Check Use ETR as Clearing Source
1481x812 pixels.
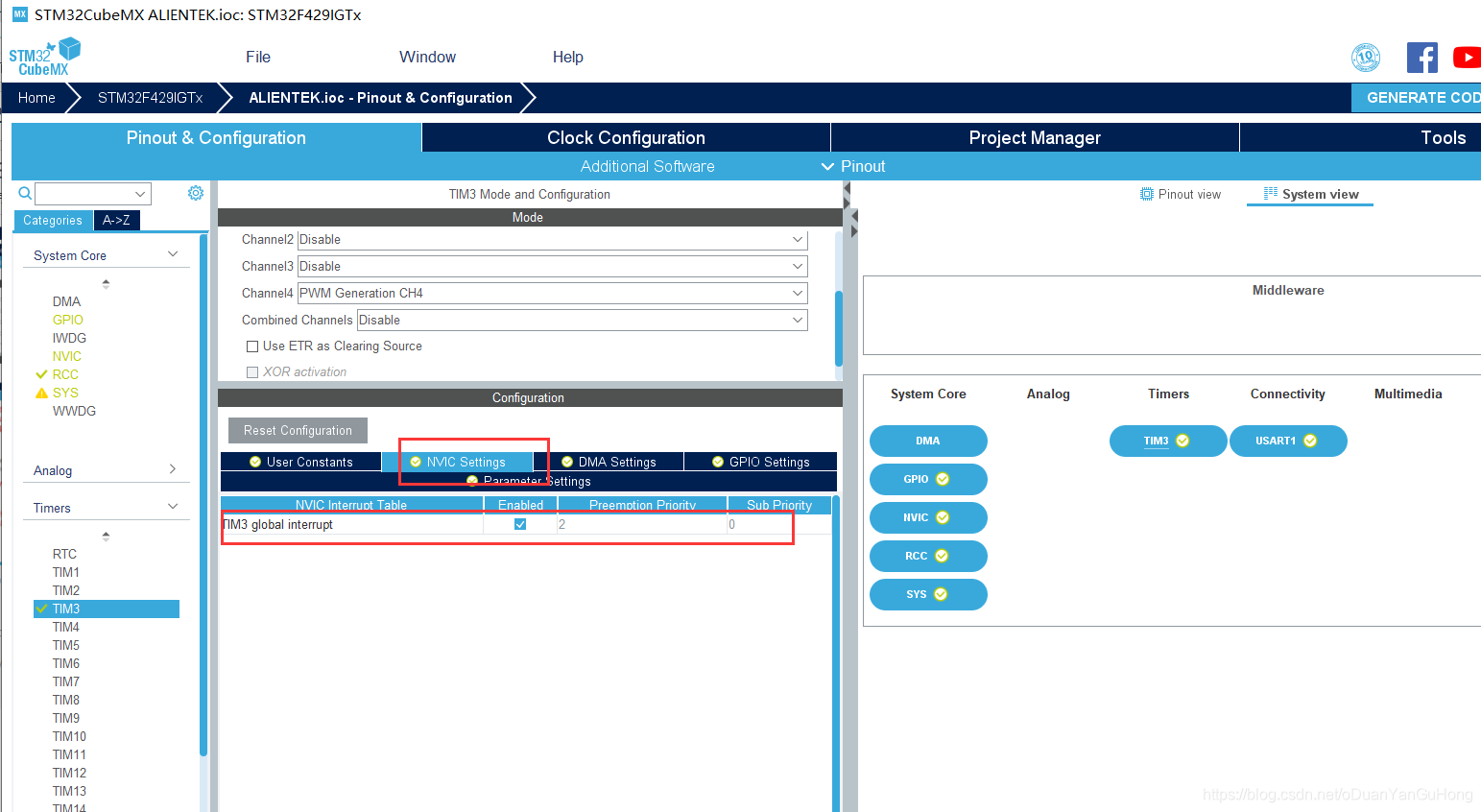click(x=252, y=346)
